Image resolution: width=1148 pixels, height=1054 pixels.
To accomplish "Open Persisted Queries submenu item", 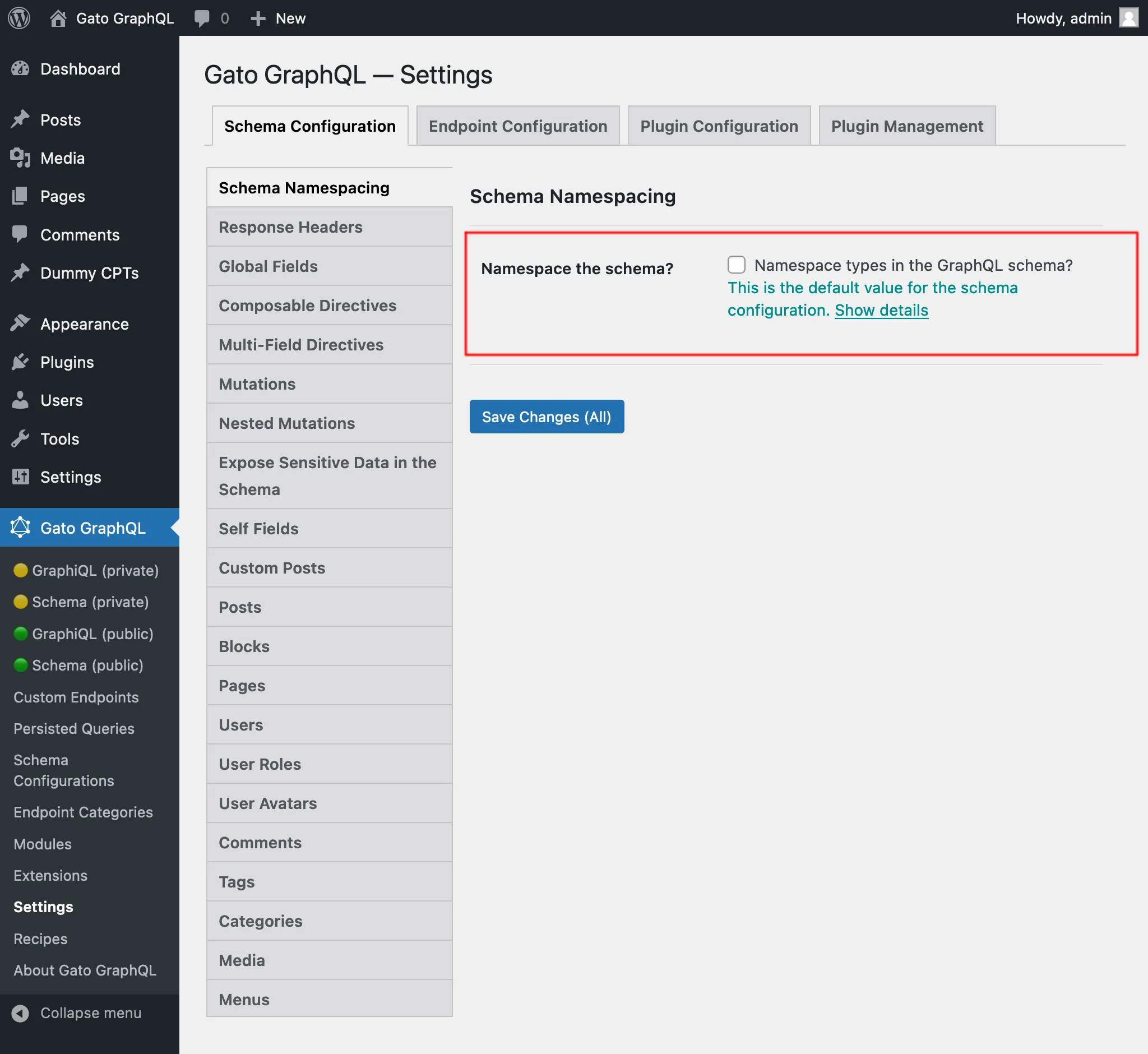I will coord(74,728).
